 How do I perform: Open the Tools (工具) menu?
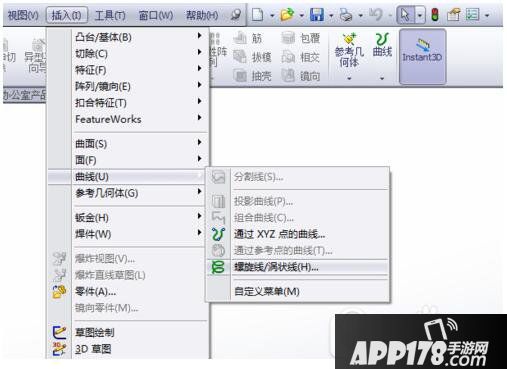pos(110,15)
